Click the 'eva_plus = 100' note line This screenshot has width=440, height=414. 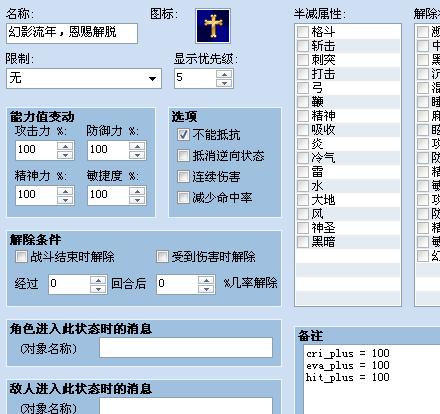(348, 366)
